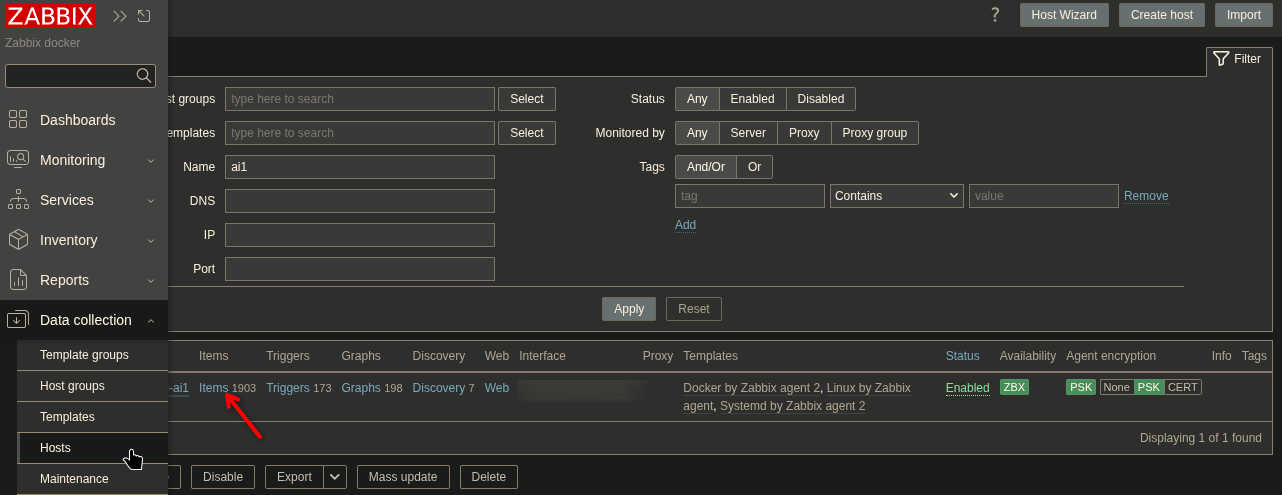Click the Name filter field
This screenshot has height=495, width=1282.
[360, 167]
